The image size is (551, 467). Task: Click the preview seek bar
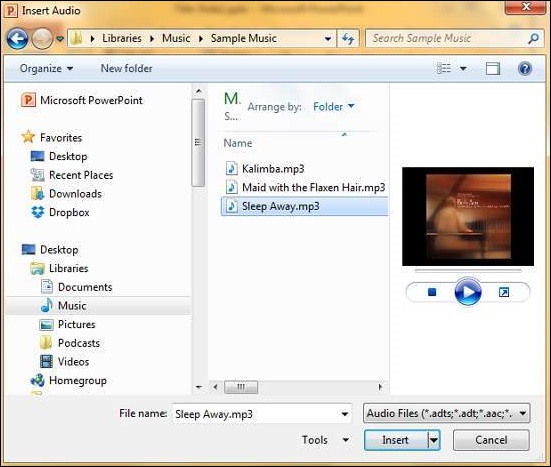[x=468, y=271]
